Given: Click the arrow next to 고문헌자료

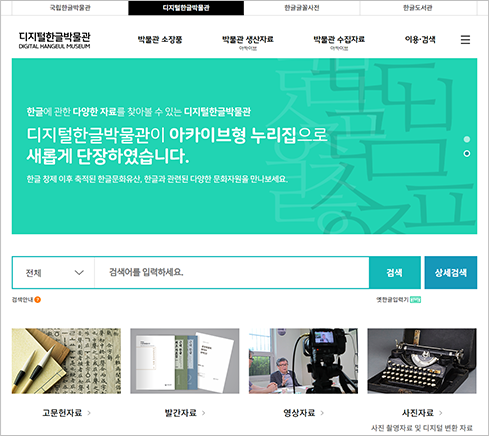Looking at the screenshot, I should point(89,413).
